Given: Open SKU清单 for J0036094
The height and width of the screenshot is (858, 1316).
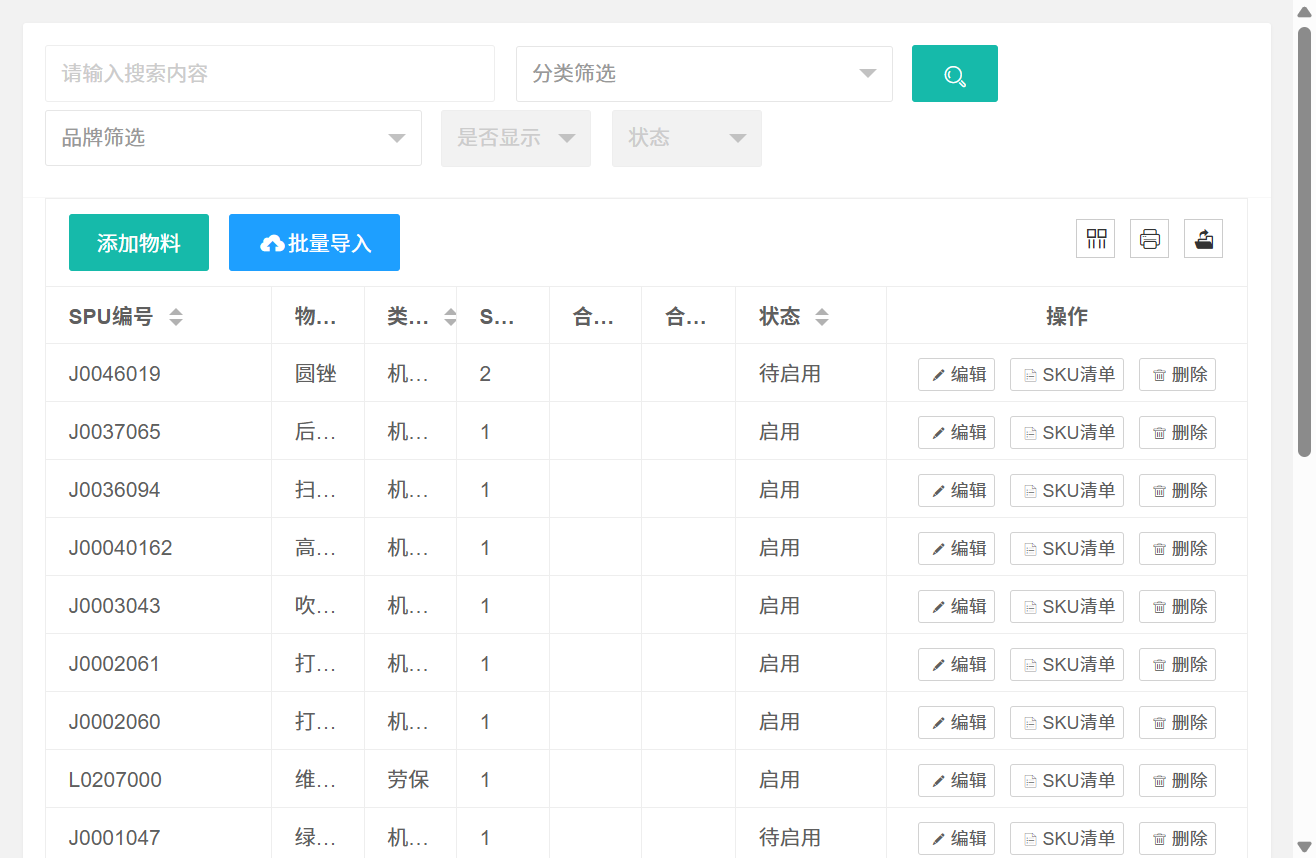Looking at the screenshot, I should click(x=1067, y=491).
